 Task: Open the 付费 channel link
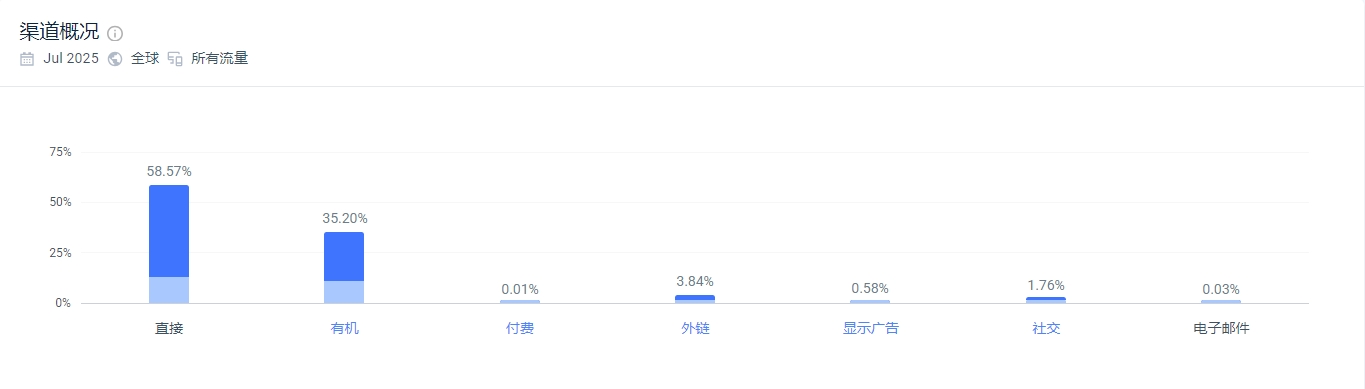520,328
